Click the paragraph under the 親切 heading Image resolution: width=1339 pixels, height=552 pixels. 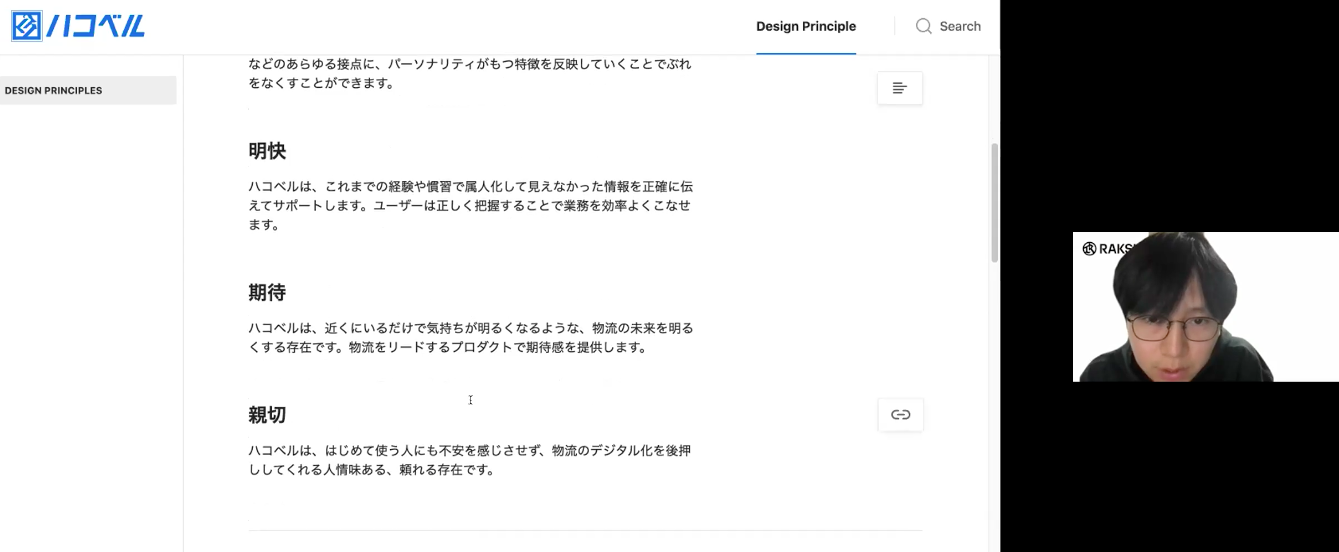click(x=470, y=460)
